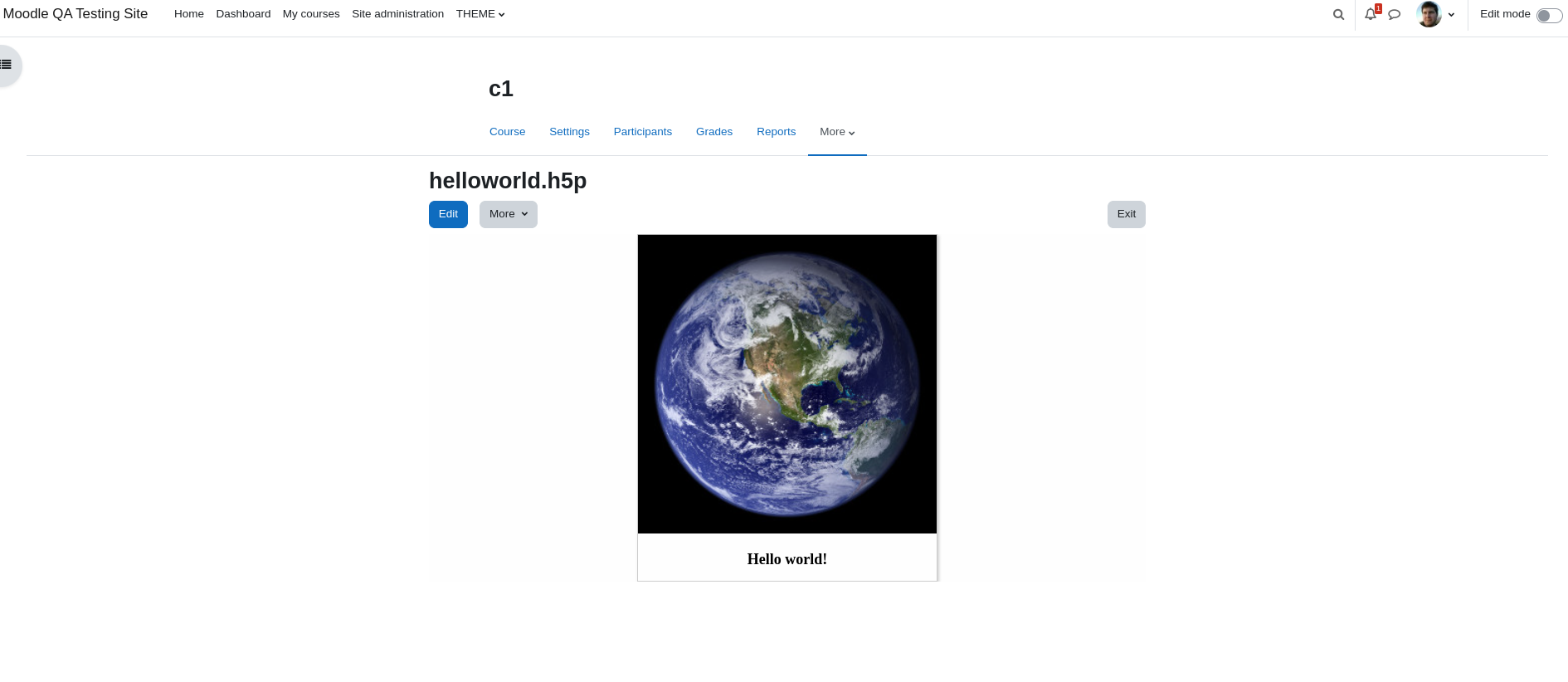The width and height of the screenshot is (1568, 682).
Task: Open the course index drawer icon
Action: (x=7, y=65)
